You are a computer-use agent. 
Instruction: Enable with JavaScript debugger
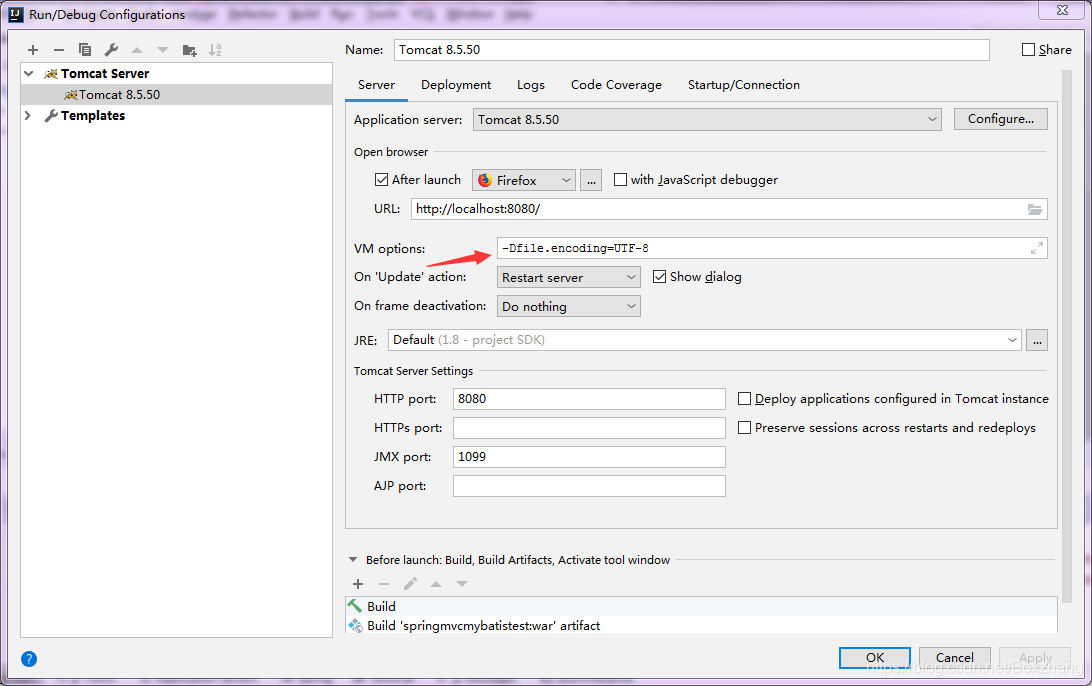[x=620, y=180]
